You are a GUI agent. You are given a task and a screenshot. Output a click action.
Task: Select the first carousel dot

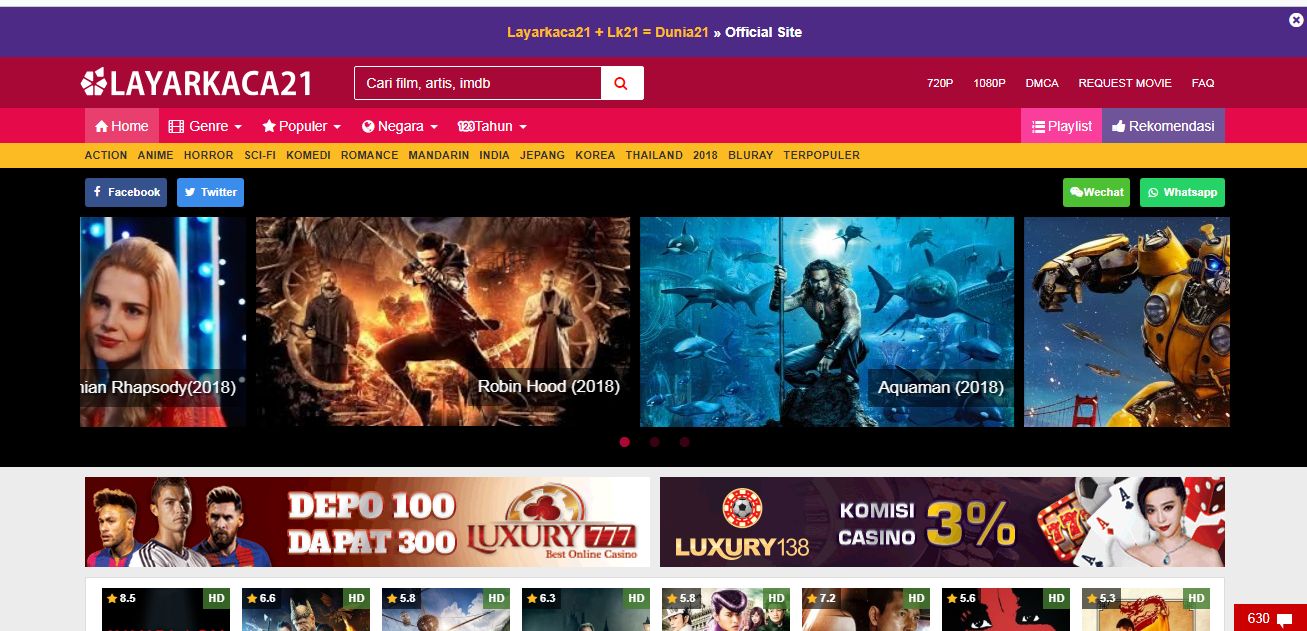click(x=625, y=442)
